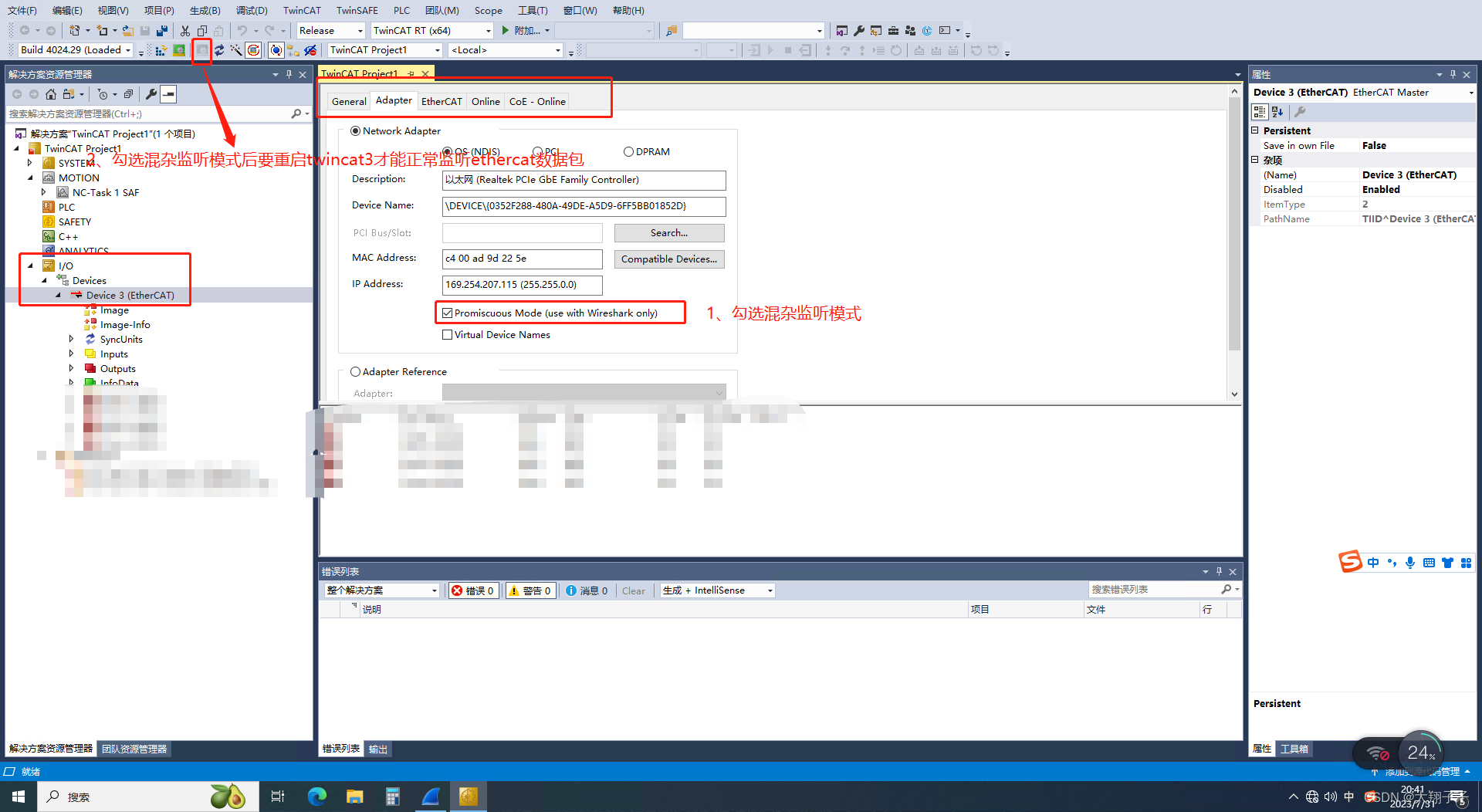1482x812 pixels.
Task: Select the Outputs tree item
Action: click(x=117, y=369)
